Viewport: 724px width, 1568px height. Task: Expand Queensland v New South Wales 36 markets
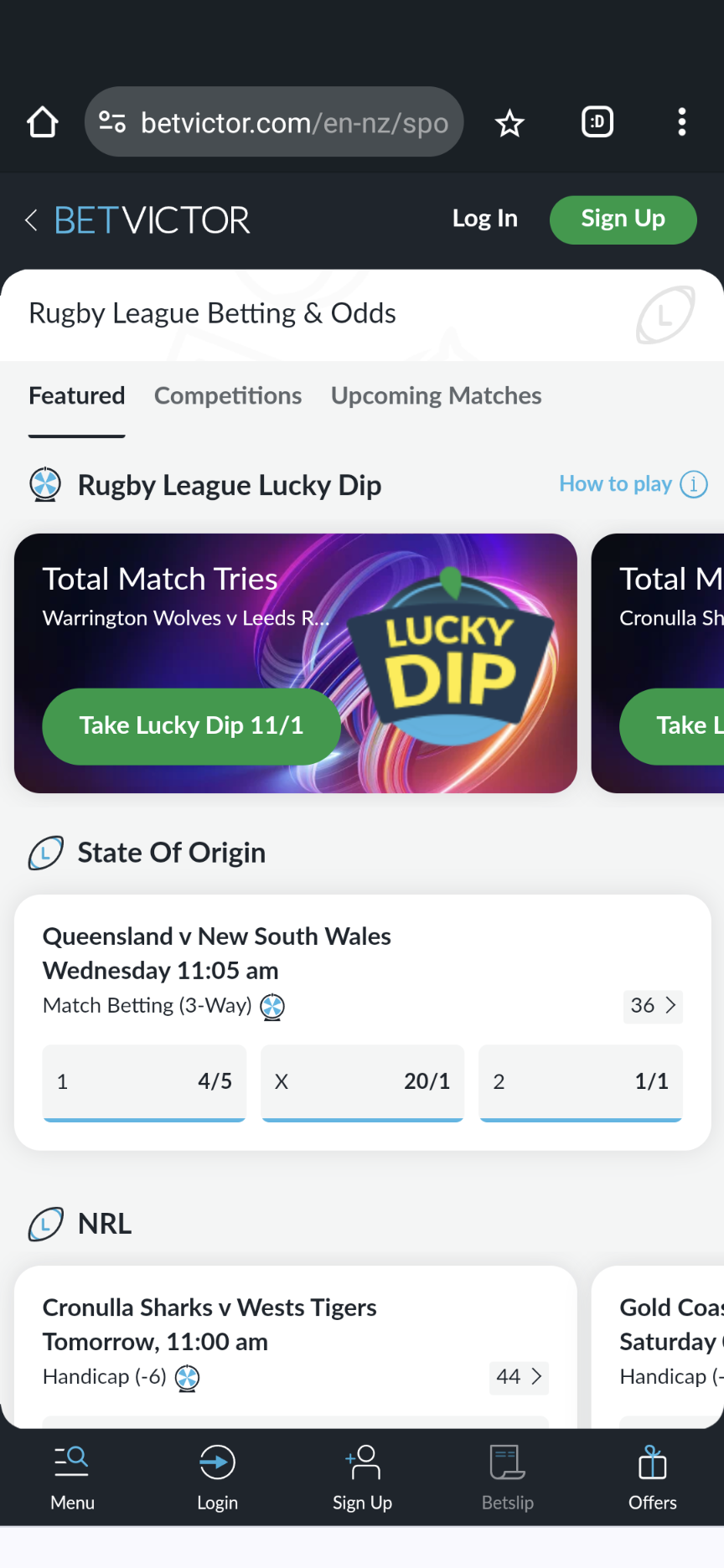pos(653,1006)
